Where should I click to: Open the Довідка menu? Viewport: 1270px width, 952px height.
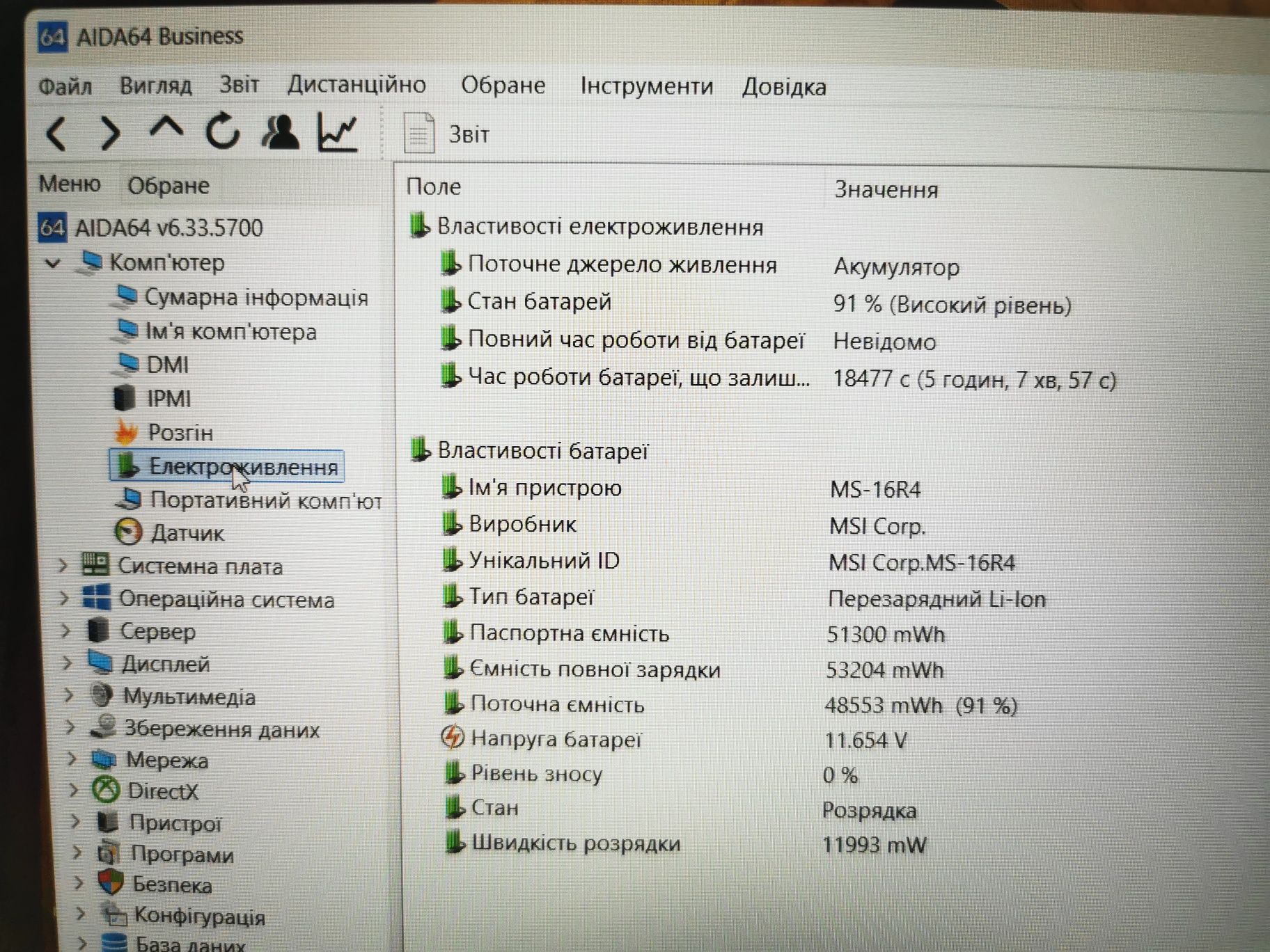point(784,87)
